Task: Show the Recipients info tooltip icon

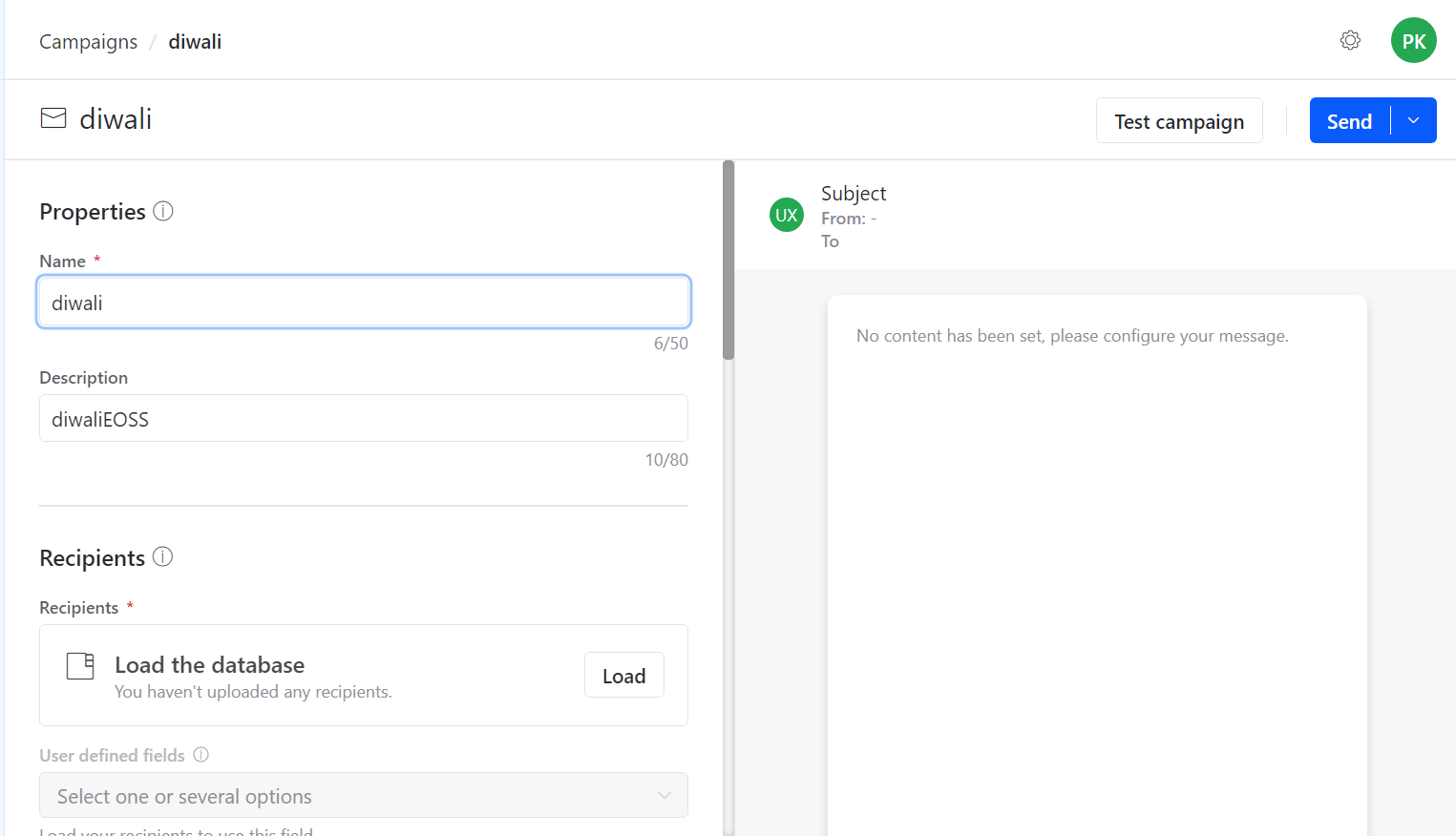Action: tap(163, 556)
